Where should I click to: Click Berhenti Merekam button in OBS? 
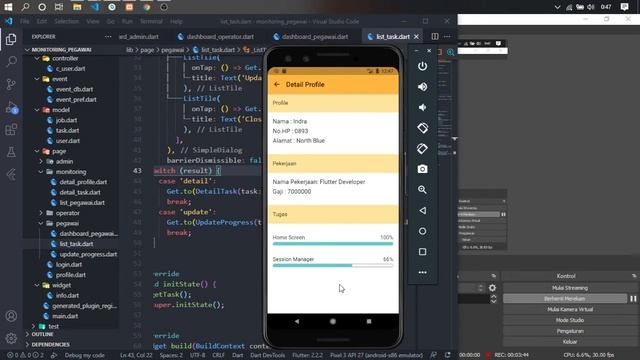(565, 298)
